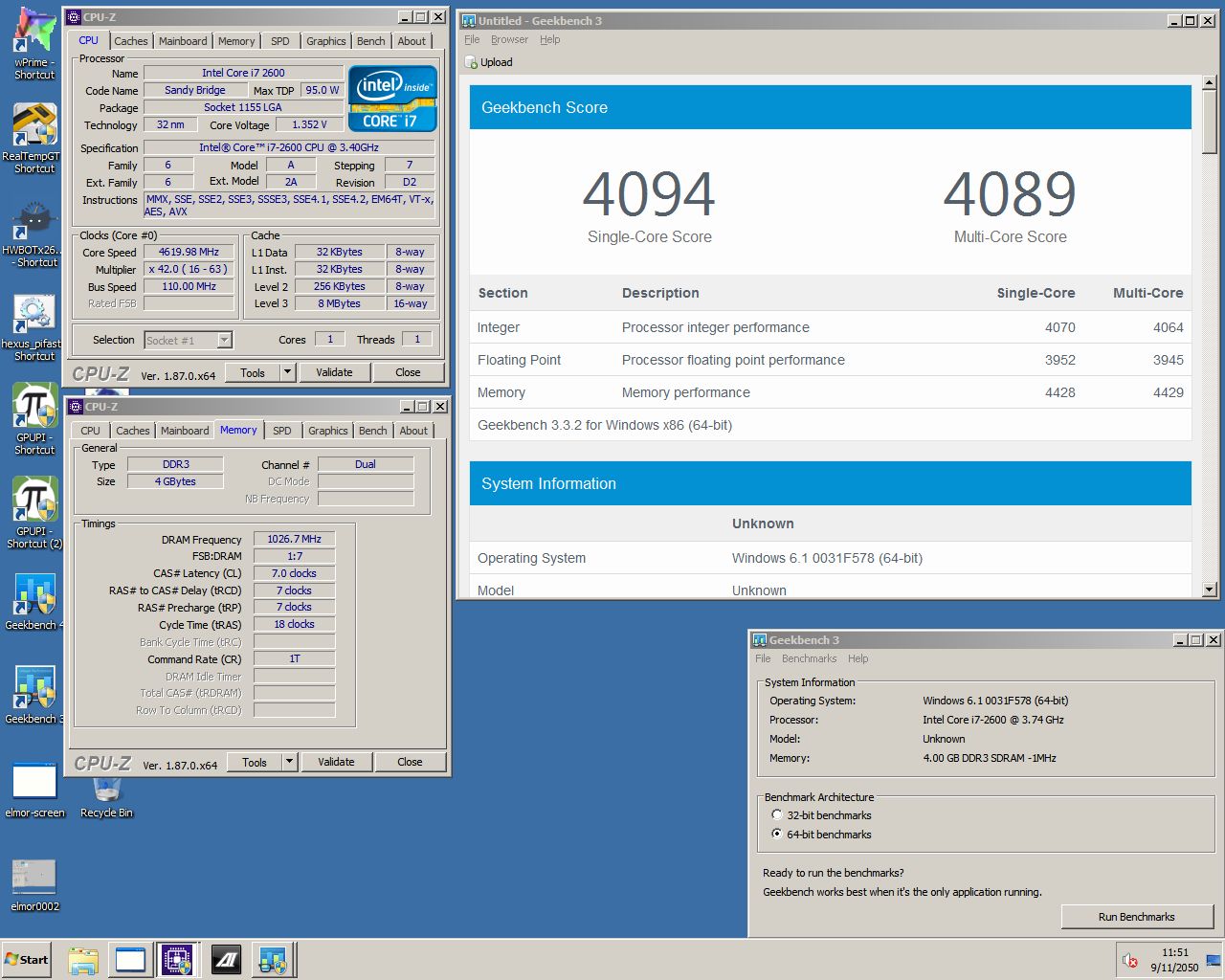
Task: Click the Geekbench results window title icon
Action: click(x=469, y=20)
